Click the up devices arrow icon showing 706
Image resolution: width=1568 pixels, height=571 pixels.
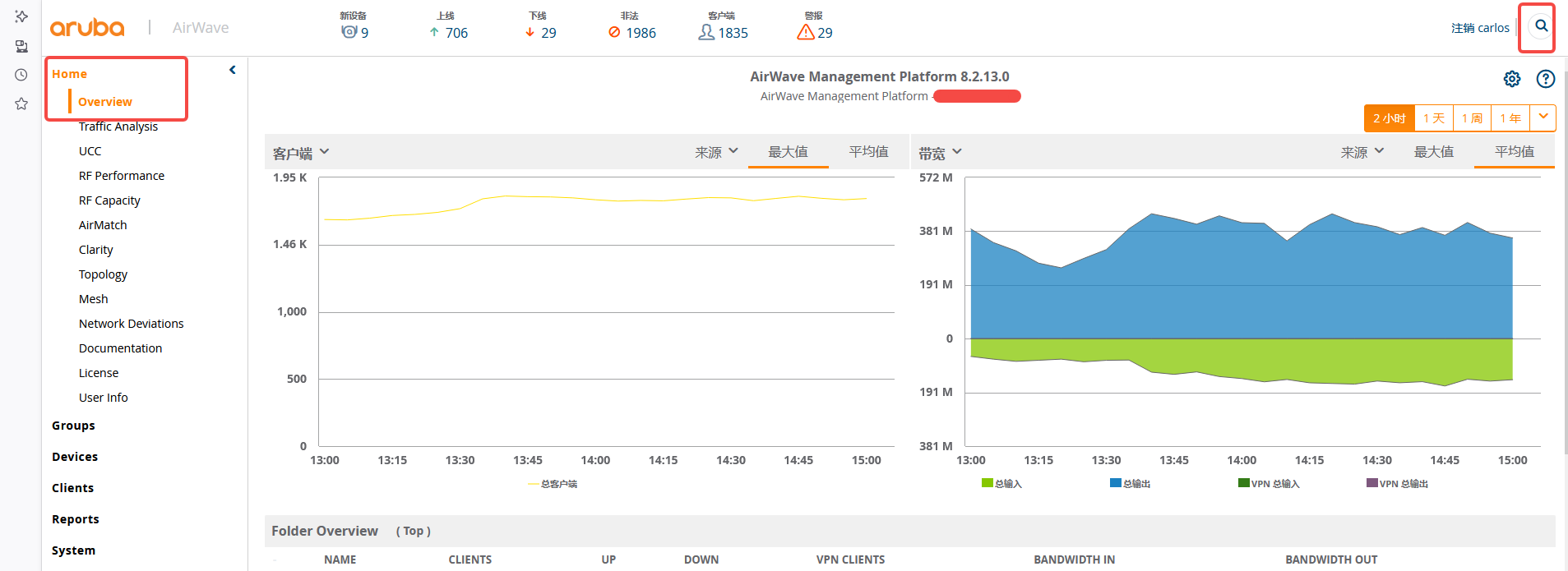point(434,32)
